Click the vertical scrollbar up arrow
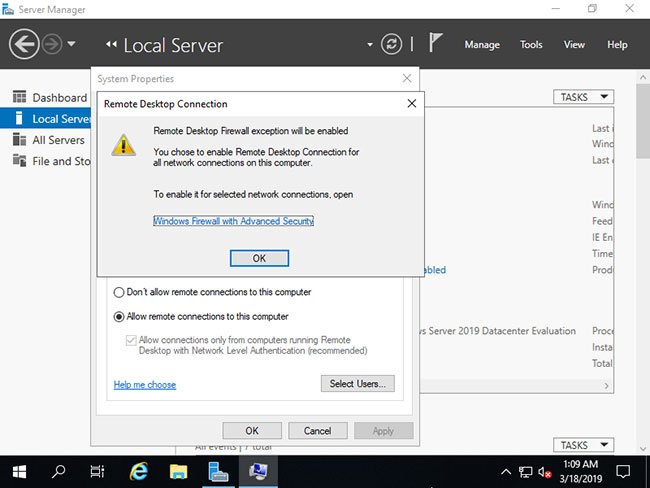 [643, 77]
